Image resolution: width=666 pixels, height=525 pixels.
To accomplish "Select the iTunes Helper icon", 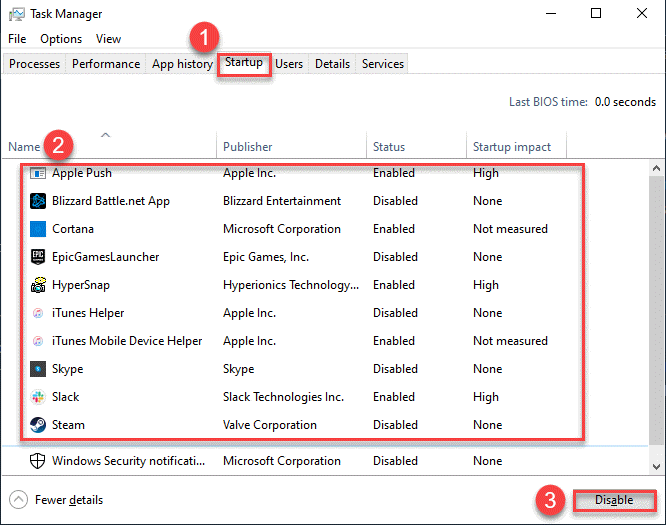I will 38,313.
